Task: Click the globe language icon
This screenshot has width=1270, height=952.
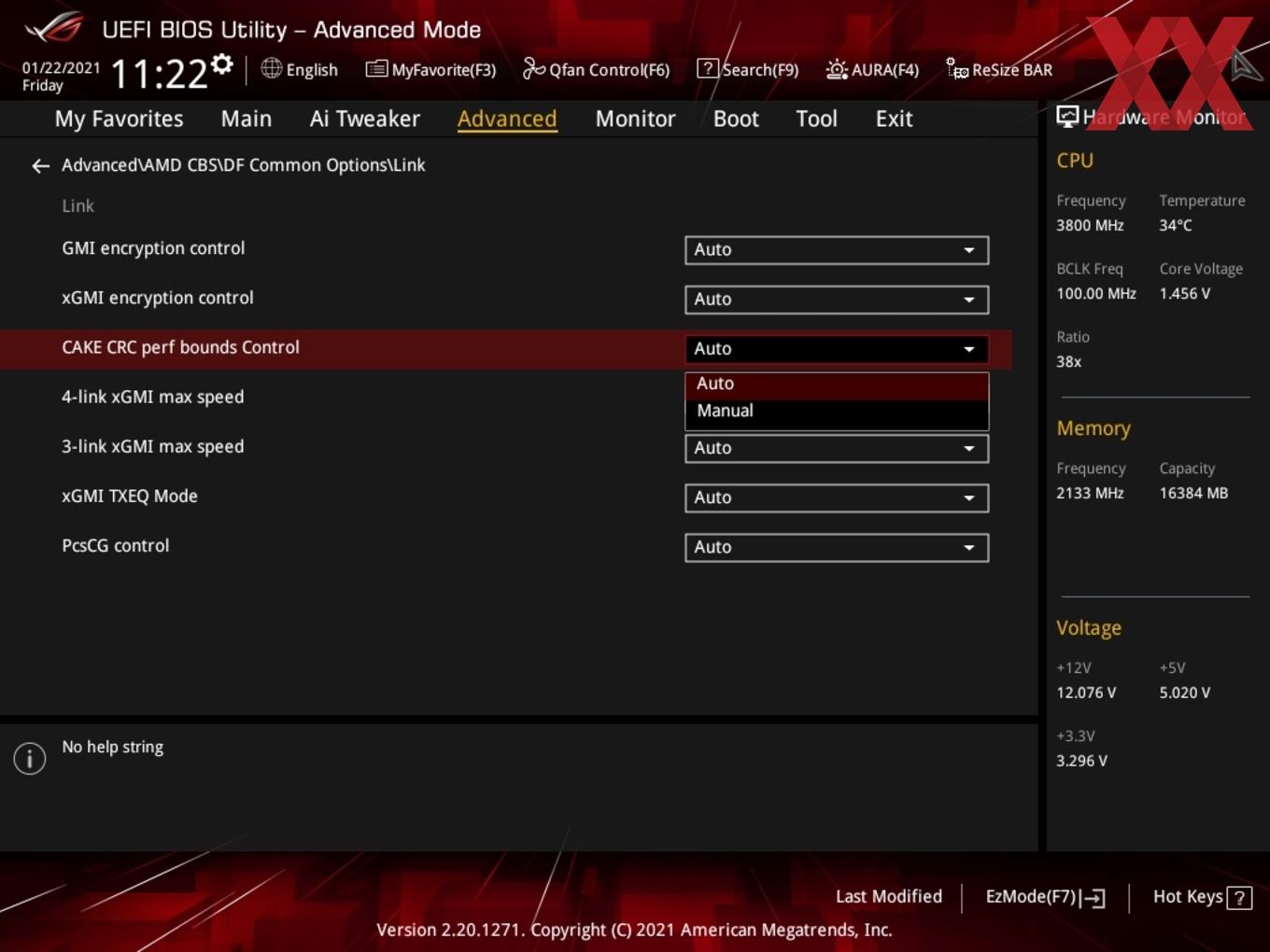Action: click(271, 68)
